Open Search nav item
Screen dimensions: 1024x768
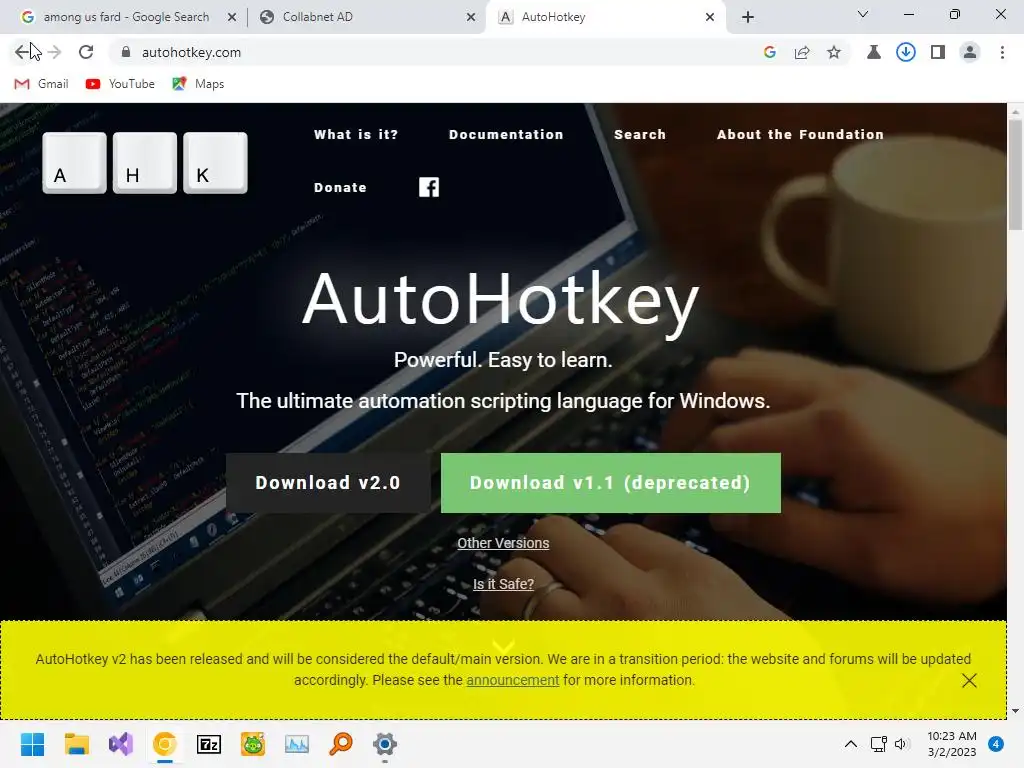640,135
